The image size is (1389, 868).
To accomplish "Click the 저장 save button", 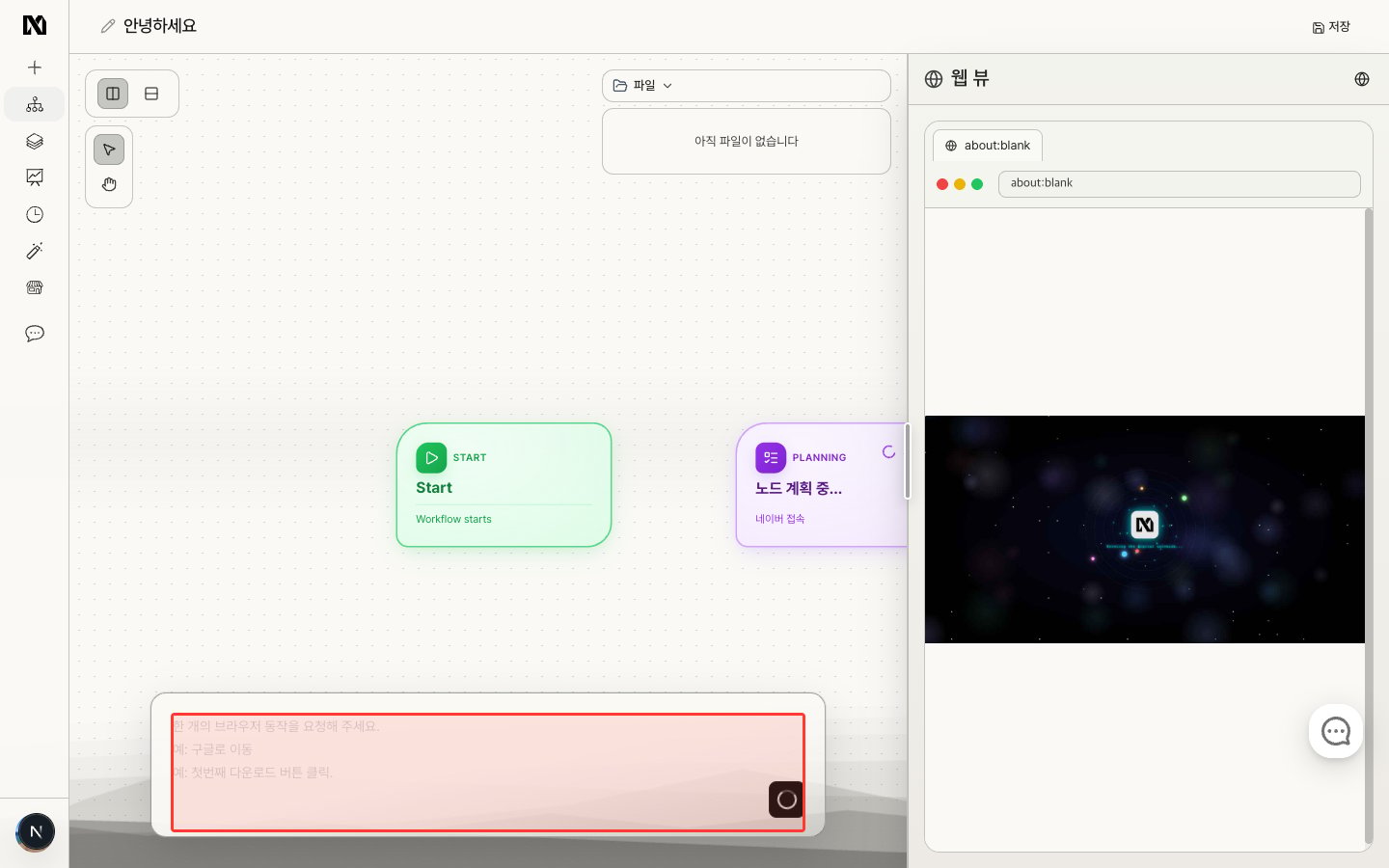I will pyautogui.click(x=1331, y=27).
